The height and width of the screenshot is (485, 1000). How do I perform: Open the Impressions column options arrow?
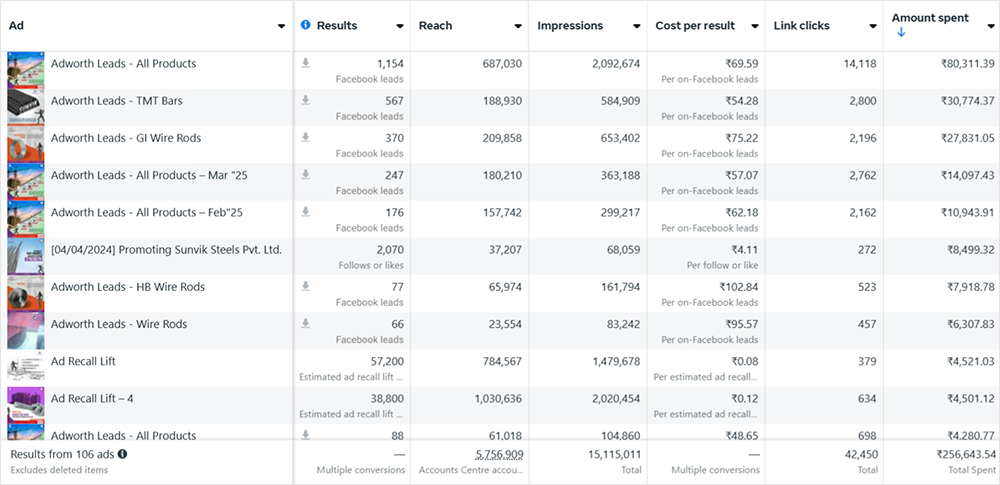click(x=636, y=26)
